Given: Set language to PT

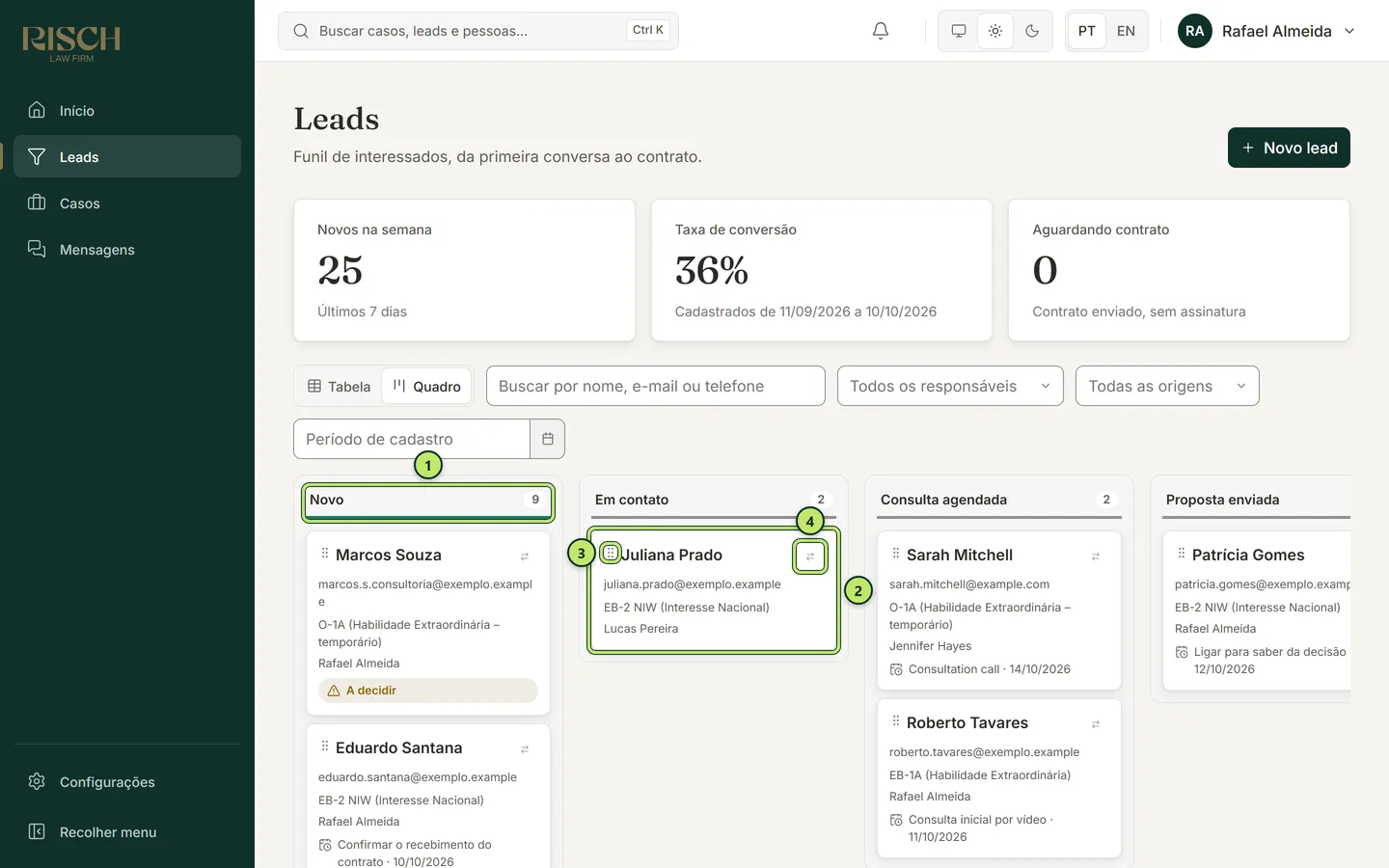Looking at the screenshot, I should pos(1087,31).
